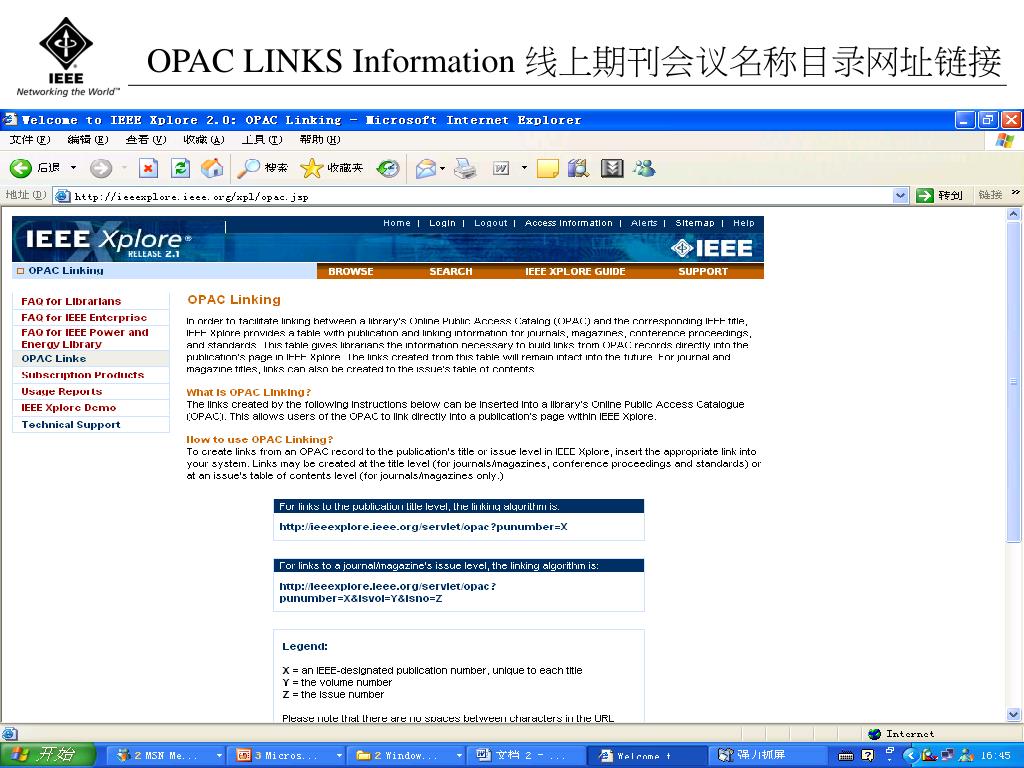1024x768 pixels.
Task: Open the 编辑(E) menu
Action: (88, 139)
